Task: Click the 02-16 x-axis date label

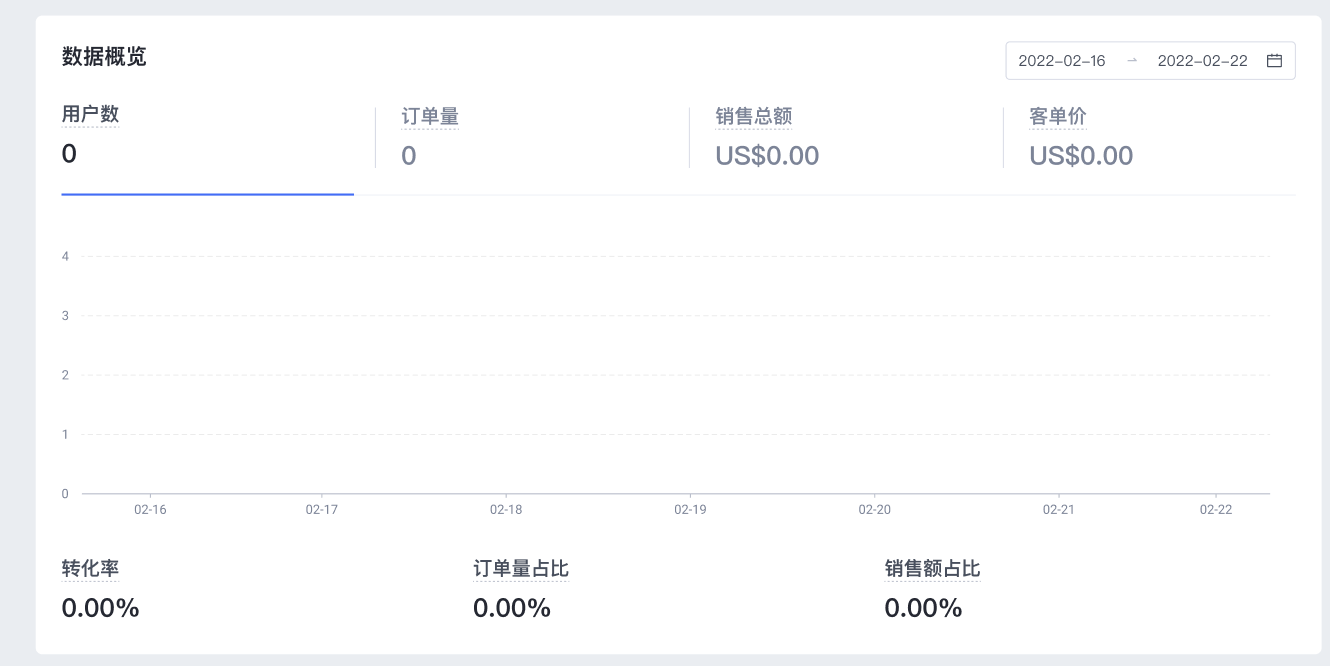Action: (x=150, y=510)
